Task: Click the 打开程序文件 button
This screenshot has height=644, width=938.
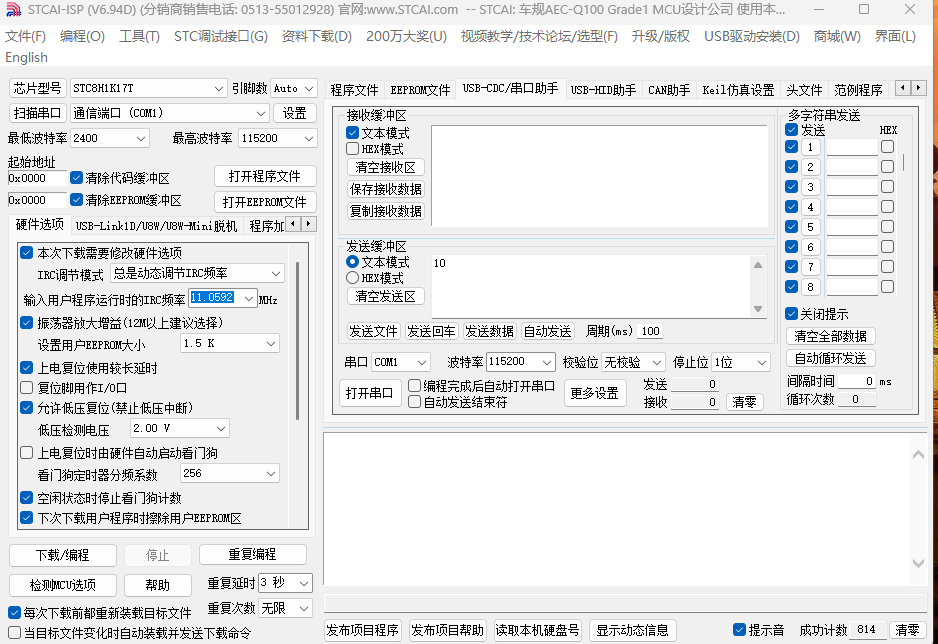Action: tap(265, 176)
